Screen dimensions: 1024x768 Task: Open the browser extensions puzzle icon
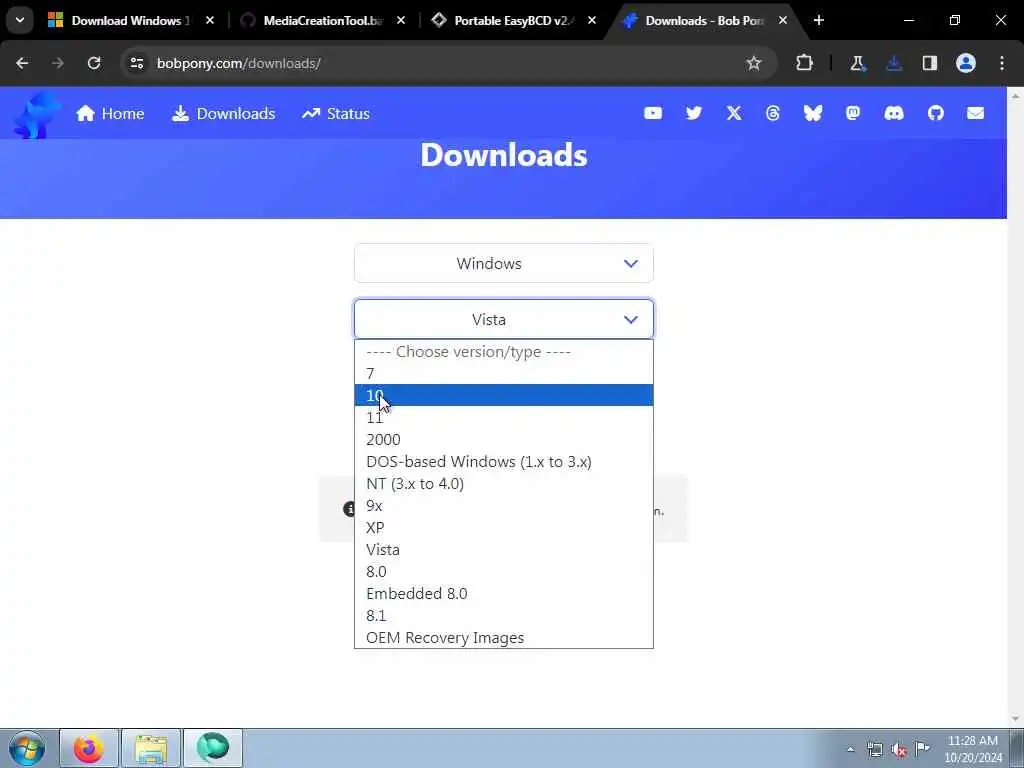click(x=805, y=63)
